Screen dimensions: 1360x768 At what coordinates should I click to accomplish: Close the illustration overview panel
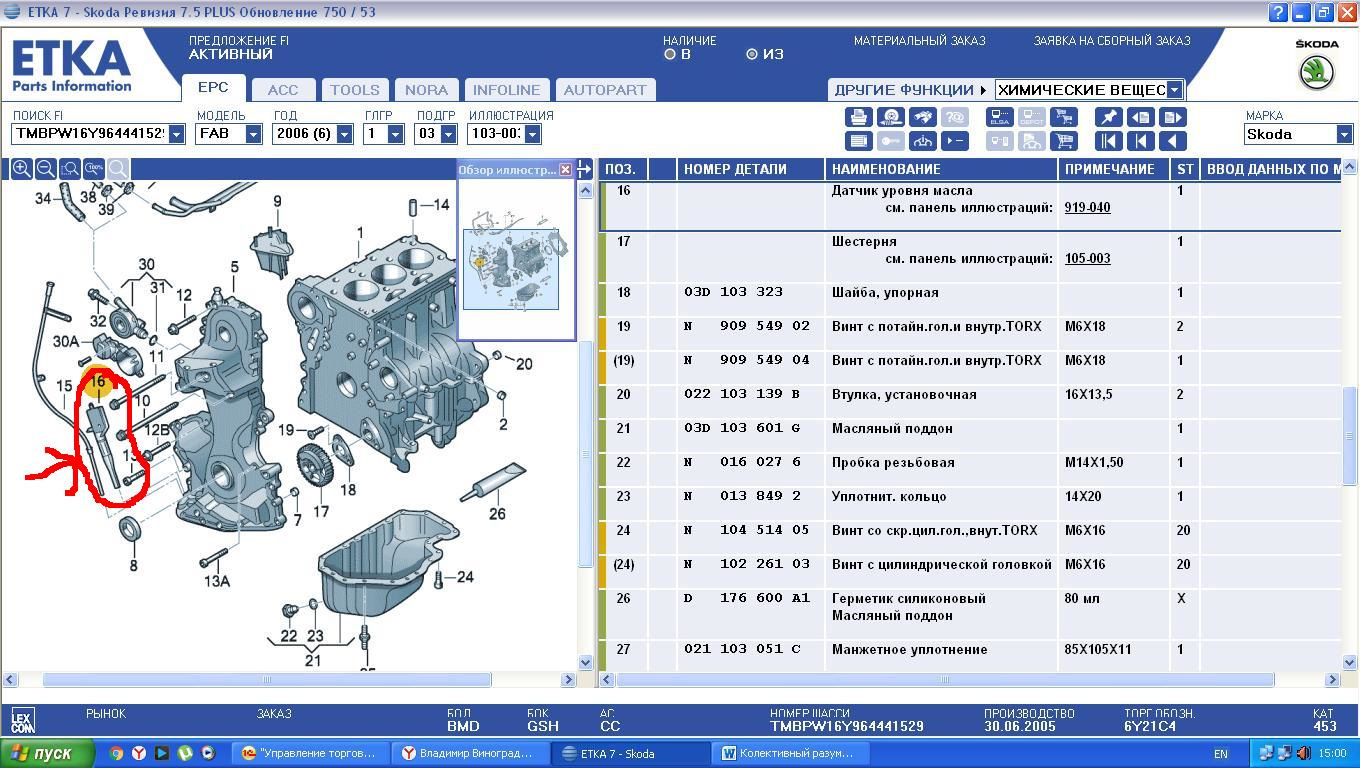point(565,170)
